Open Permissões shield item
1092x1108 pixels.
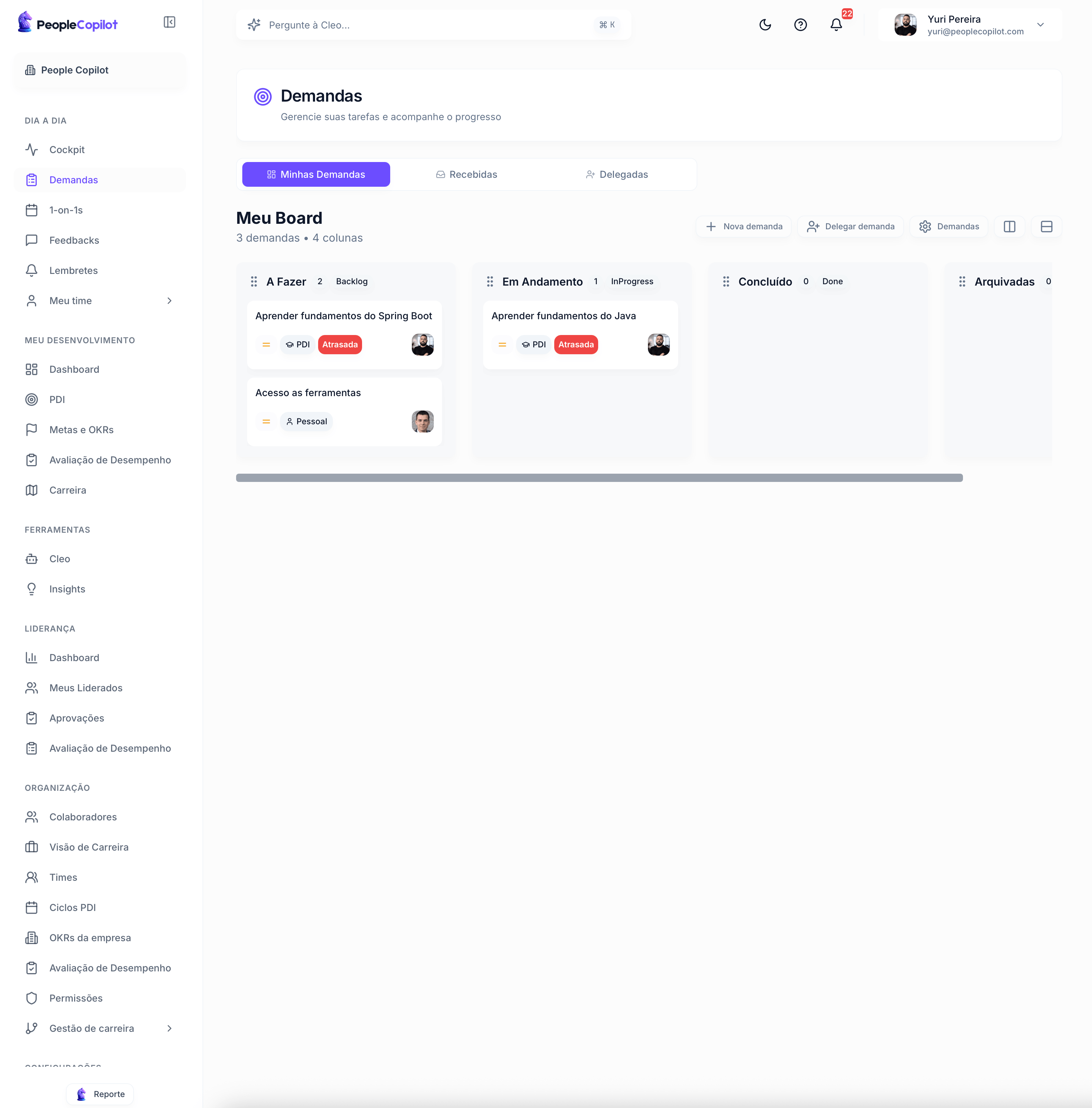100,998
